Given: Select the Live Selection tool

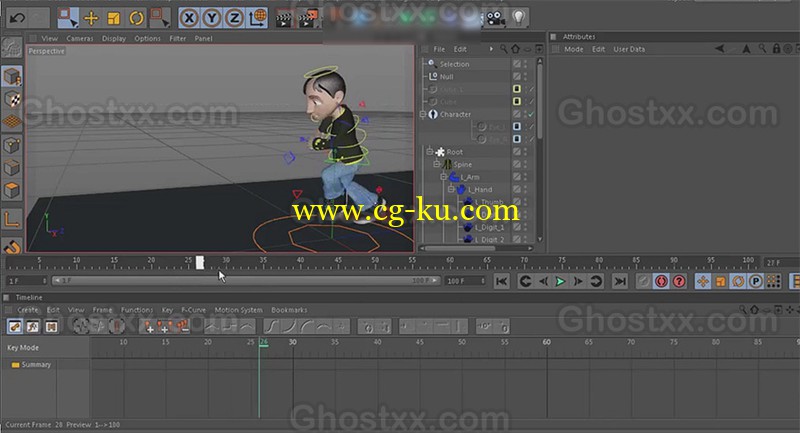Looking at the screenshot, I should point(67,18).
